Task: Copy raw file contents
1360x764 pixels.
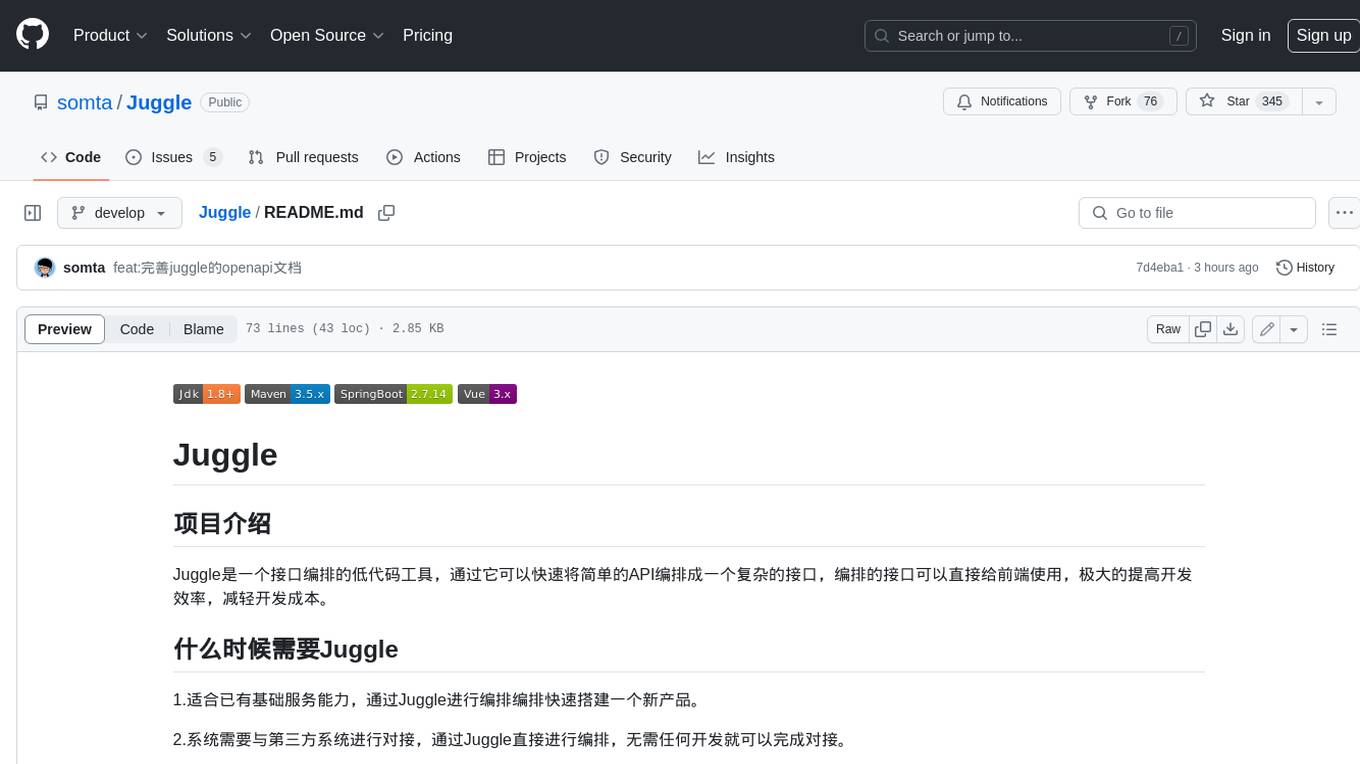Action: tap(1203, 329)
